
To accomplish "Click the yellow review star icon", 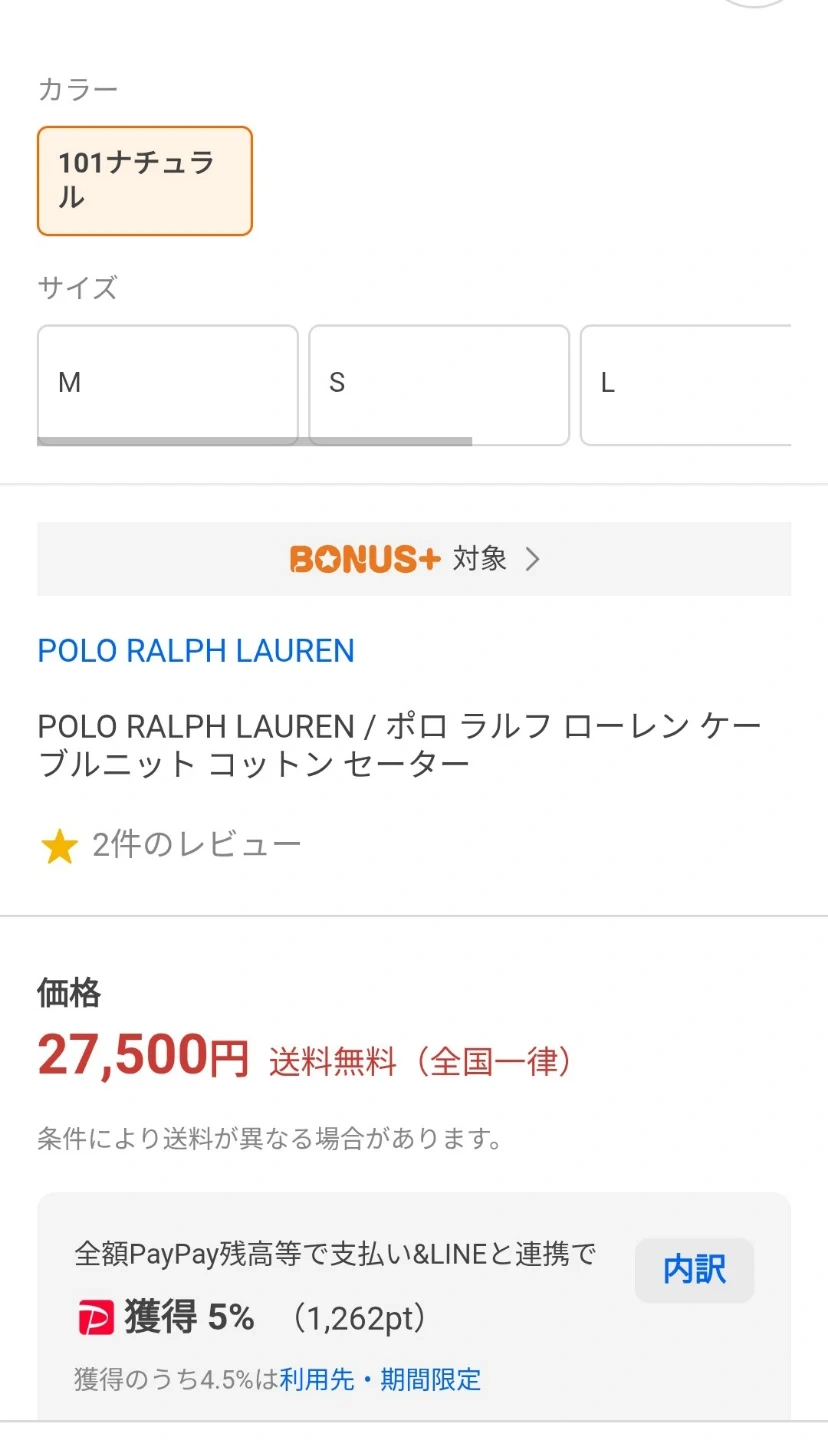I will click(x=59, y=847).
